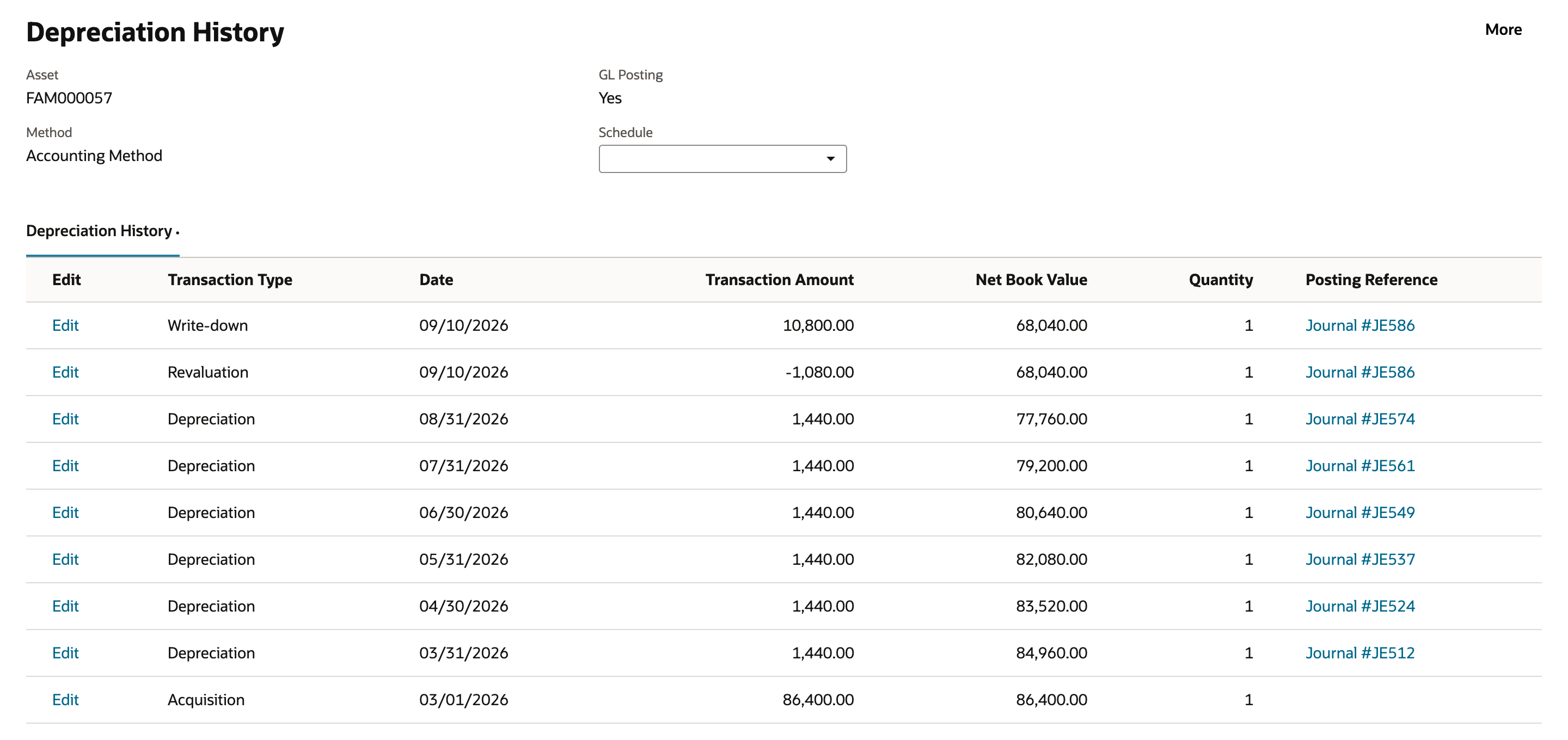Open Journal #JE561 posting reference
Screen dimensions: 1568x740
[x=1360, y=466]
